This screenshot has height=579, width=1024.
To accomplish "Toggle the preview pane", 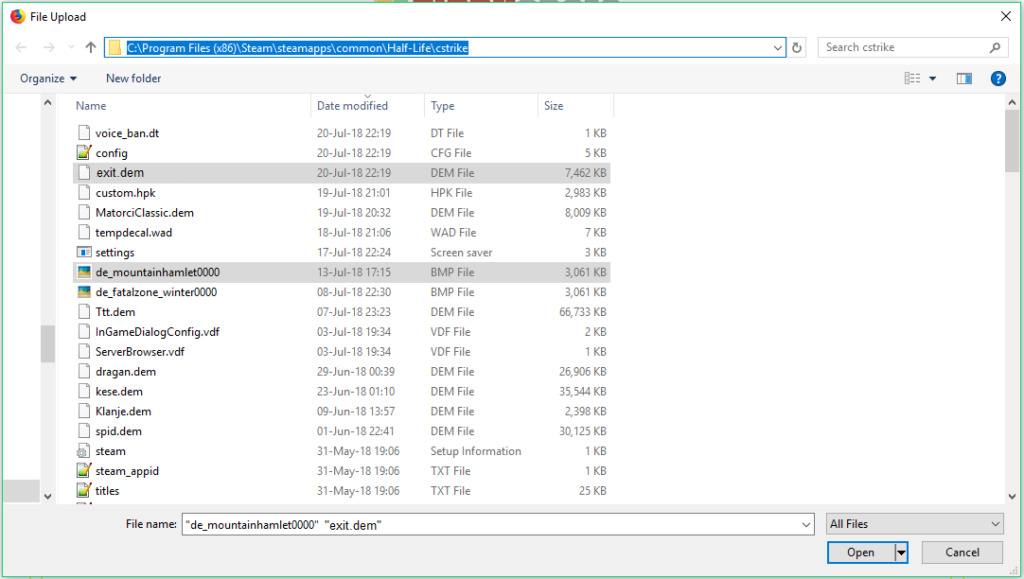I will coord(964,78).
